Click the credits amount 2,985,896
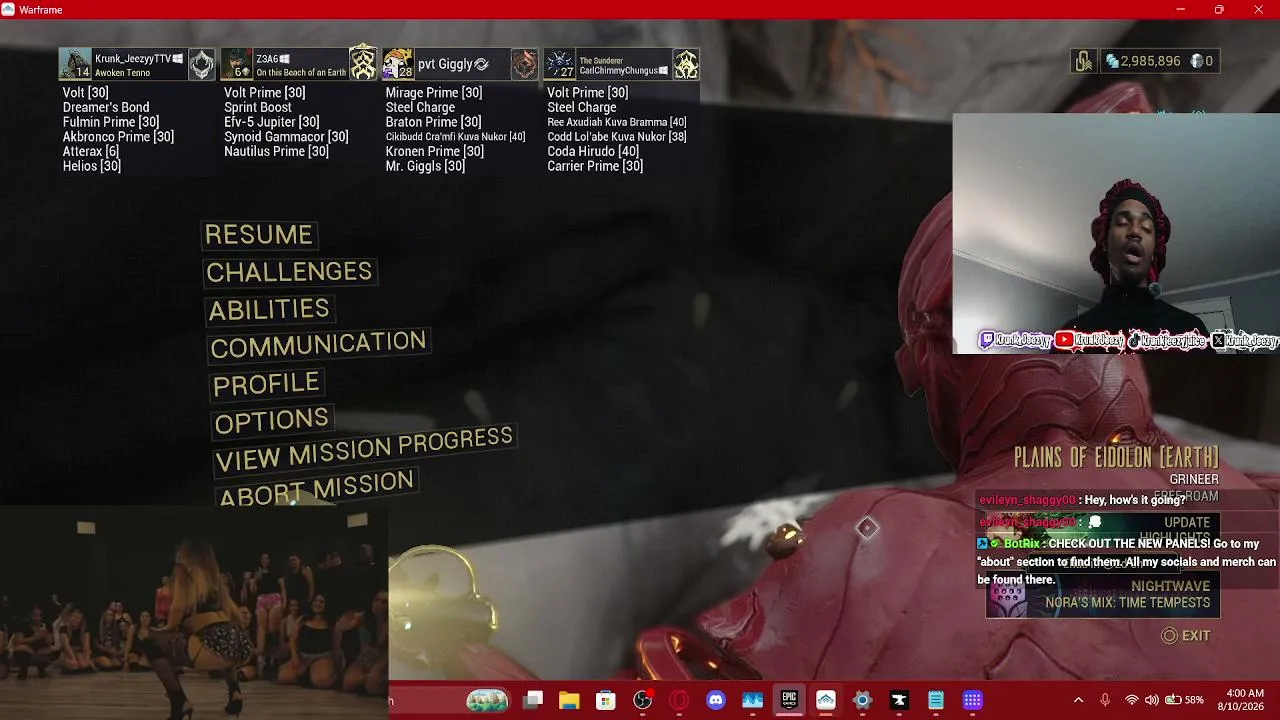Image resolution: width=1280 pixels, height=720 pixels. coord(1151,61)
